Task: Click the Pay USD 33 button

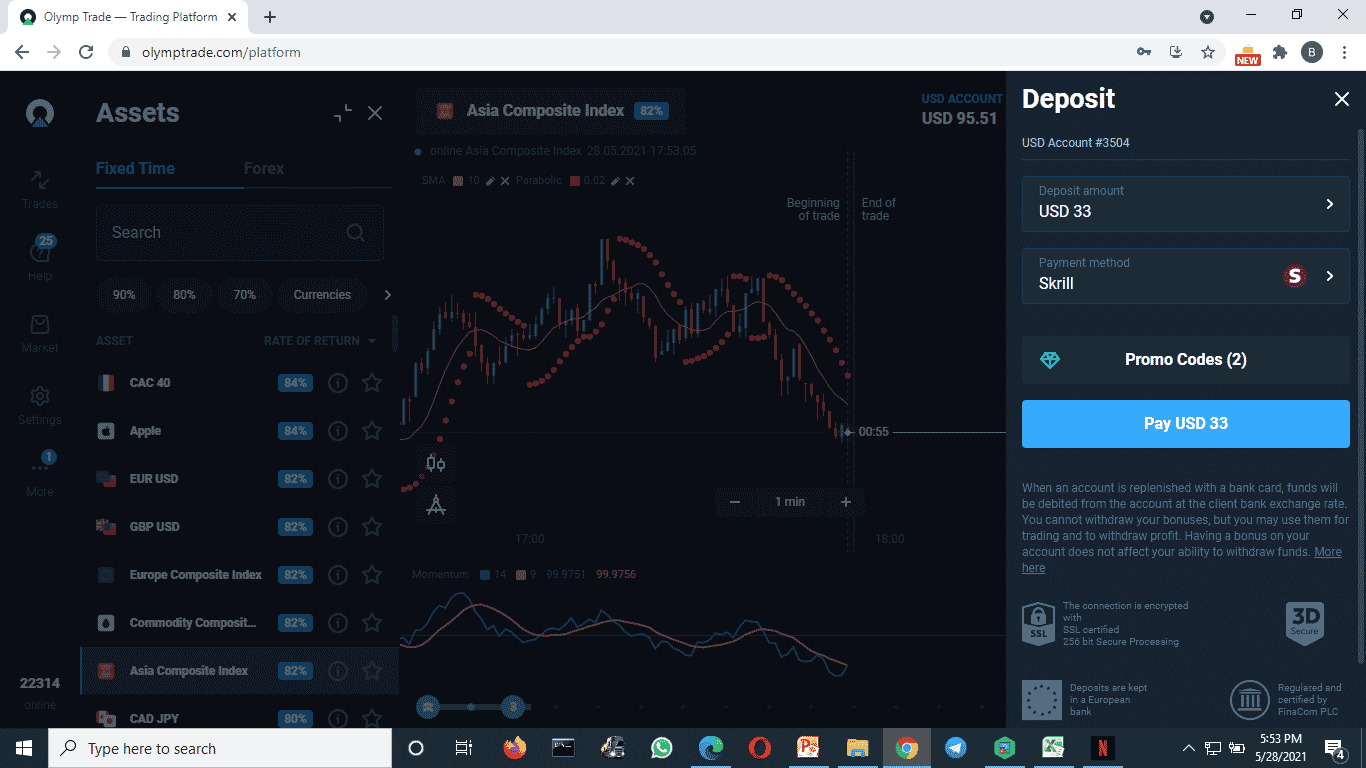Action: 1186,424
